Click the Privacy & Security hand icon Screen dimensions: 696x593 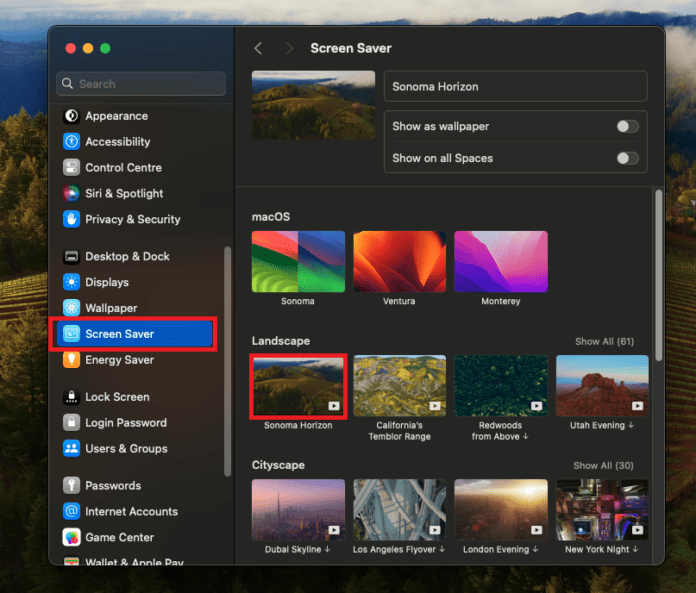[x=72, y=219]
